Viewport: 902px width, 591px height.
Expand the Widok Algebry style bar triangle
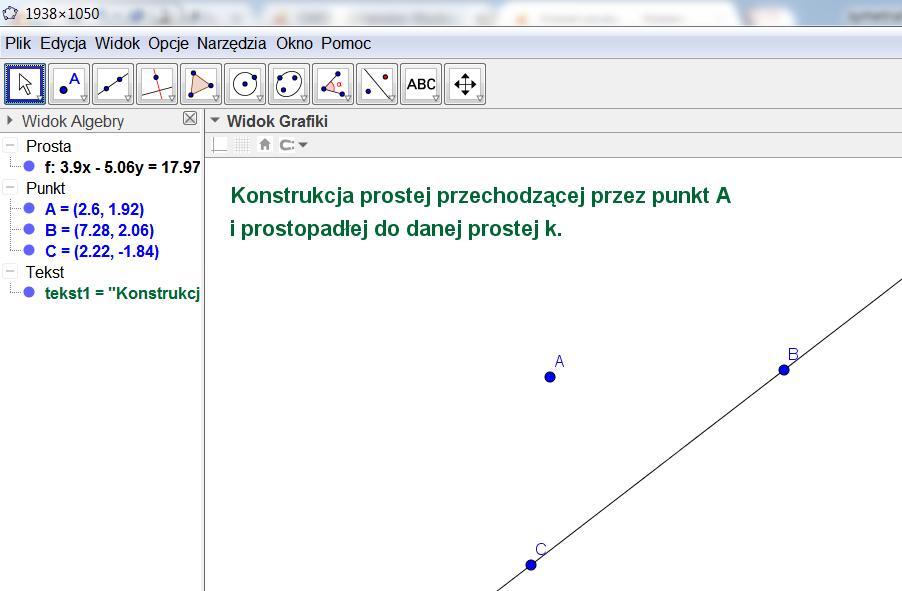pyautogui.click(x=10, y=121)
